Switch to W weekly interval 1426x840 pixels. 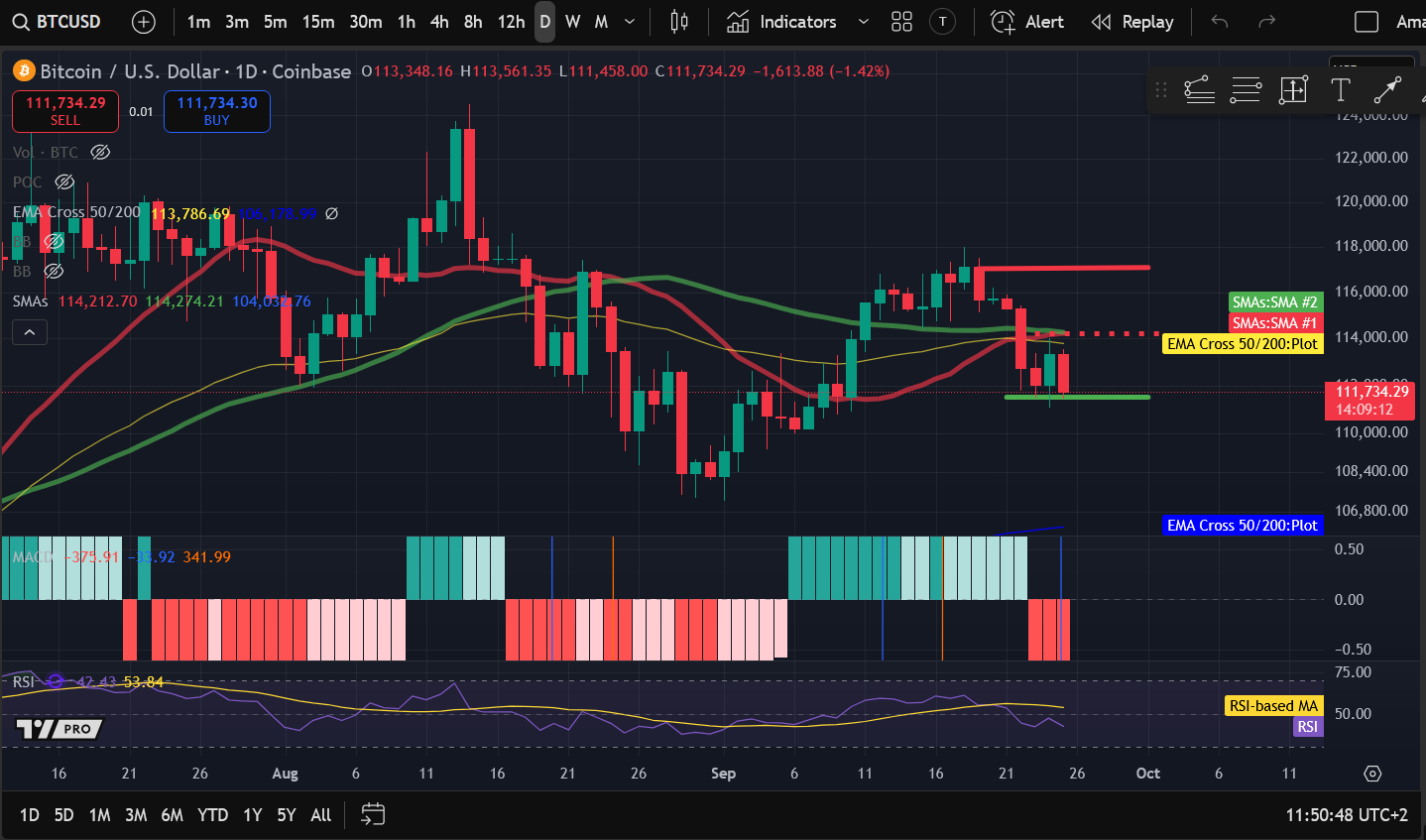(573, 22)
